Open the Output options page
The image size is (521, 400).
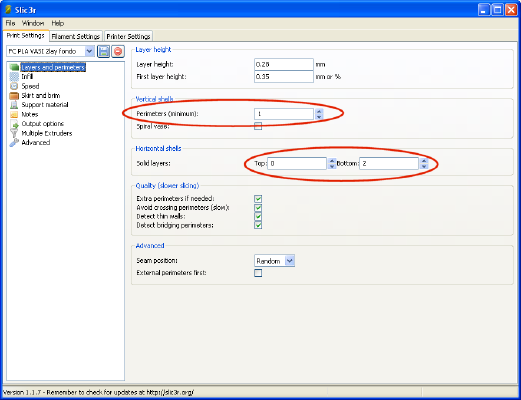43,124
